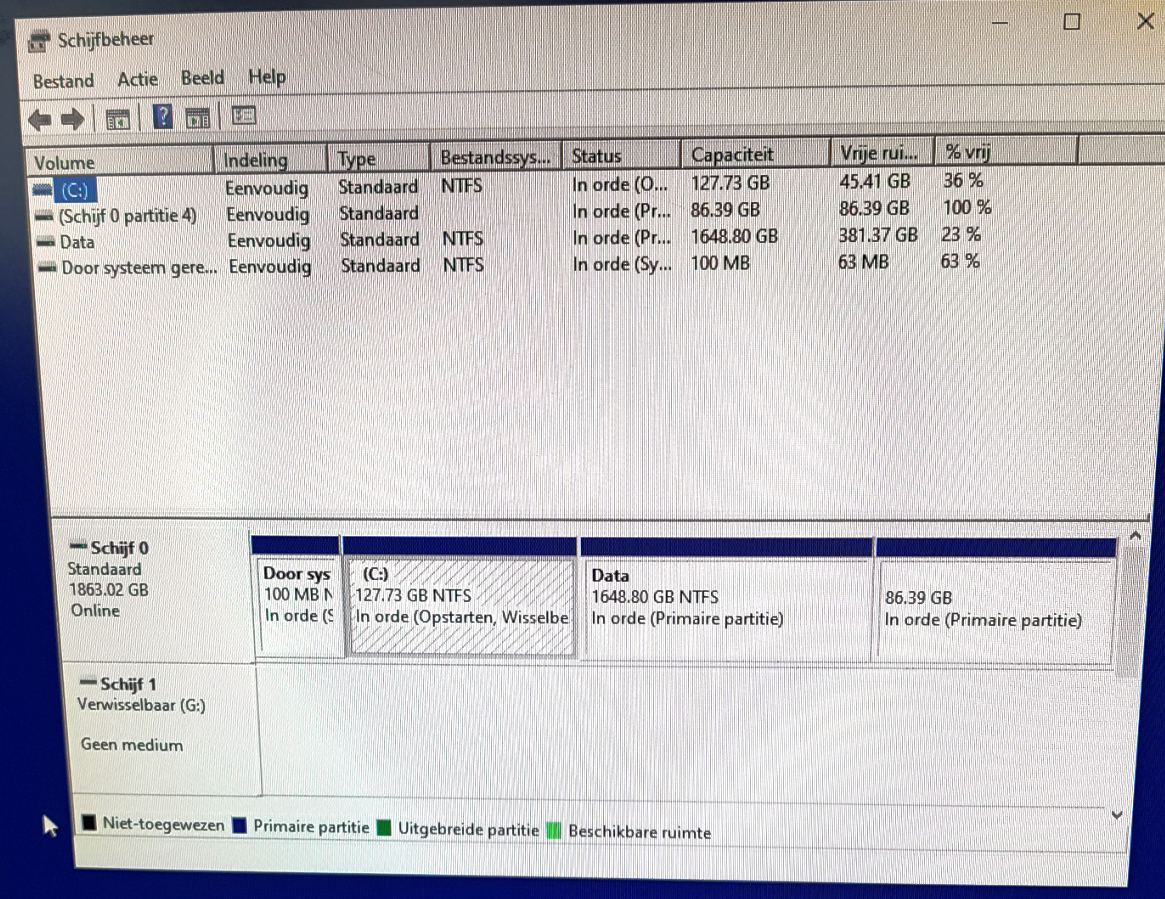Select the (Schijf 0 partitie 4) volume row

pyautogui.click(x=514, y=212)
